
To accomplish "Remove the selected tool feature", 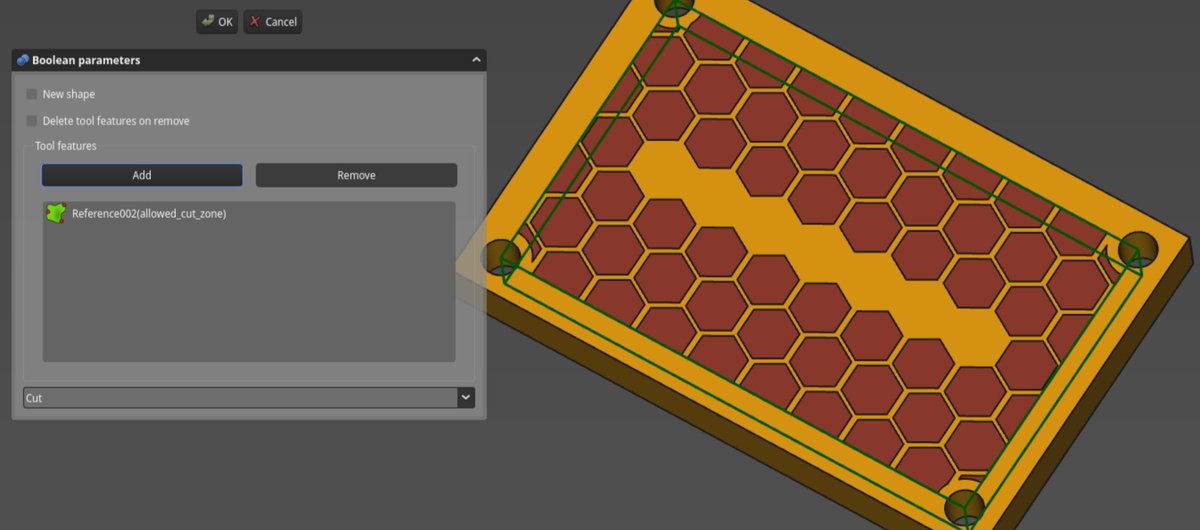I will pyautogui.click(x=356, y=175).
